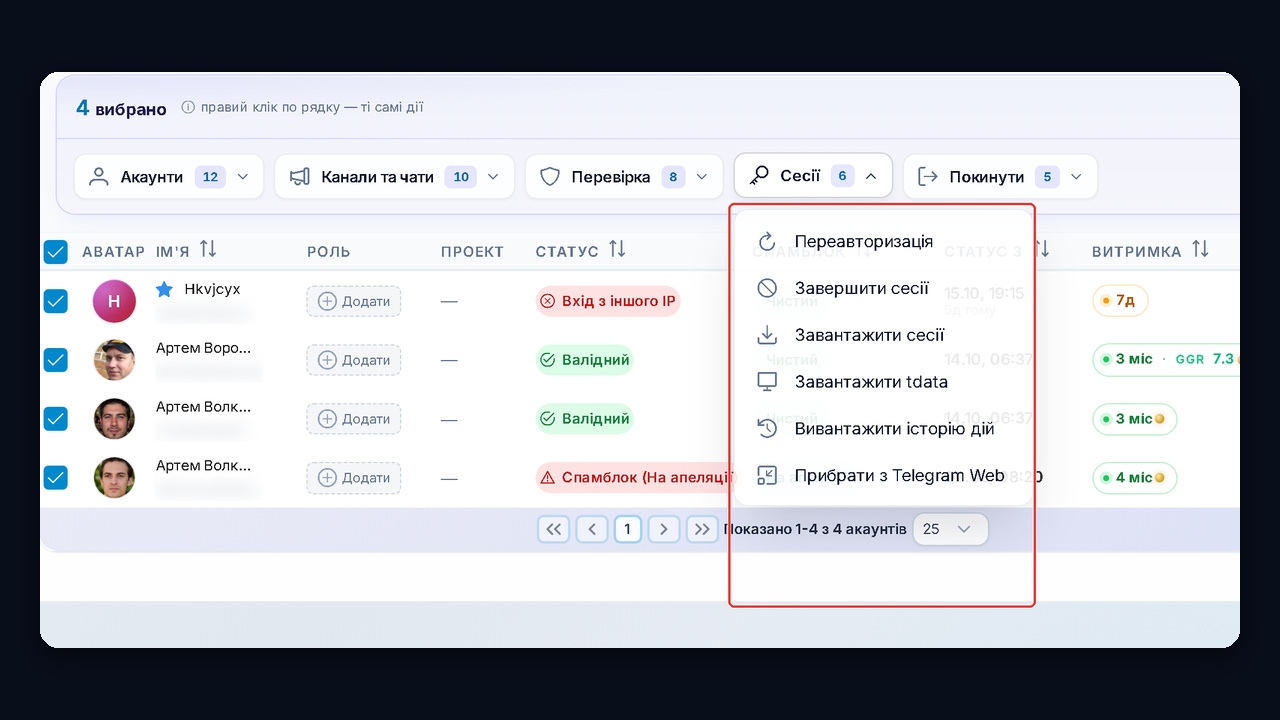
Task: Go to the first page with double-left arrows
Action: click(x=553, y=529)
